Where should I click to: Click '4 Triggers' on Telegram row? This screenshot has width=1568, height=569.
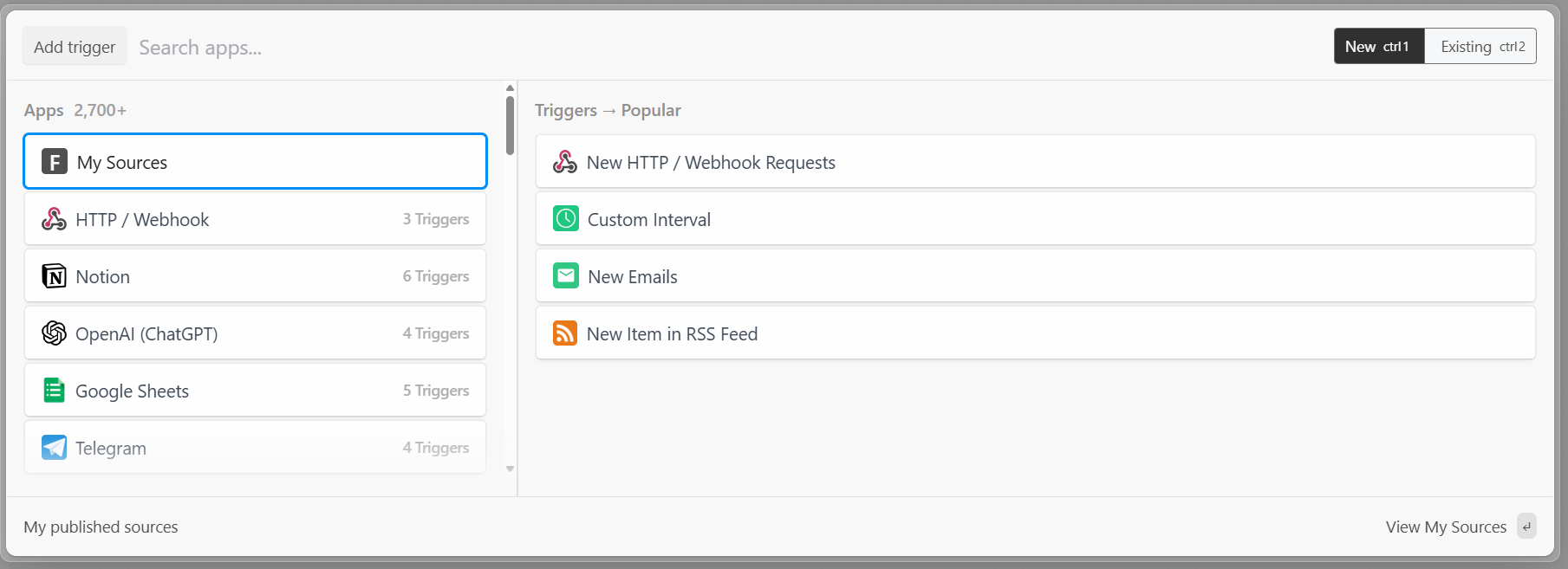[x=436, y=448]
